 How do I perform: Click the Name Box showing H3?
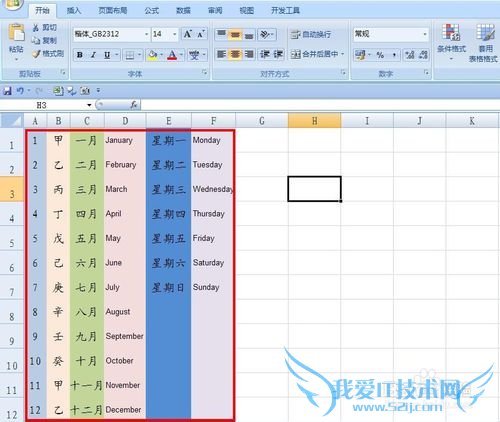tap(43, 105)
